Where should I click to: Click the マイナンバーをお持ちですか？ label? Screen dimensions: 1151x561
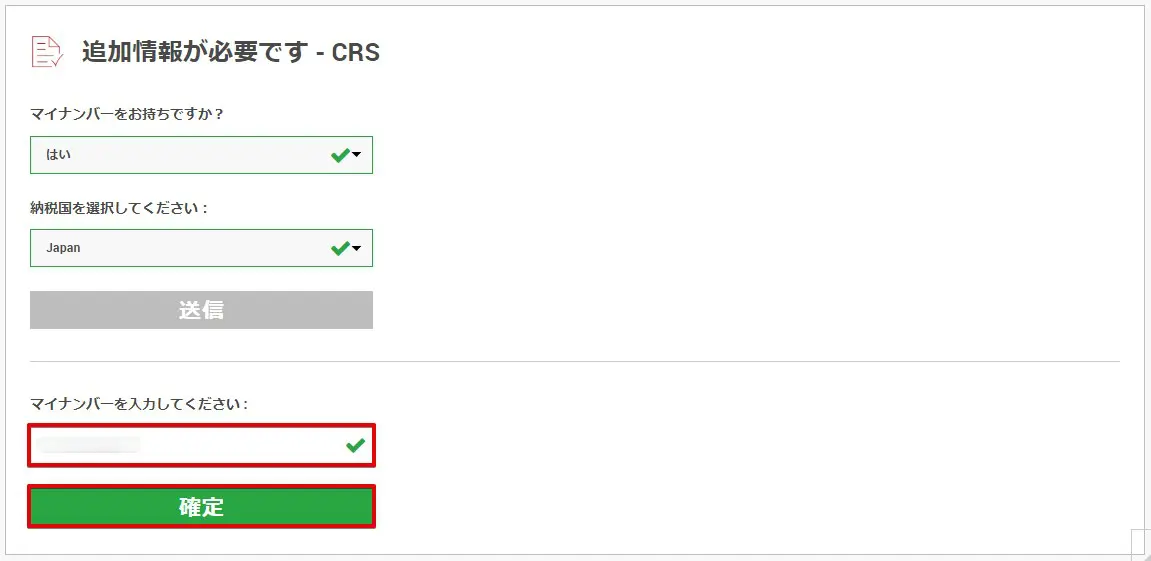click(x=127, y=114)
